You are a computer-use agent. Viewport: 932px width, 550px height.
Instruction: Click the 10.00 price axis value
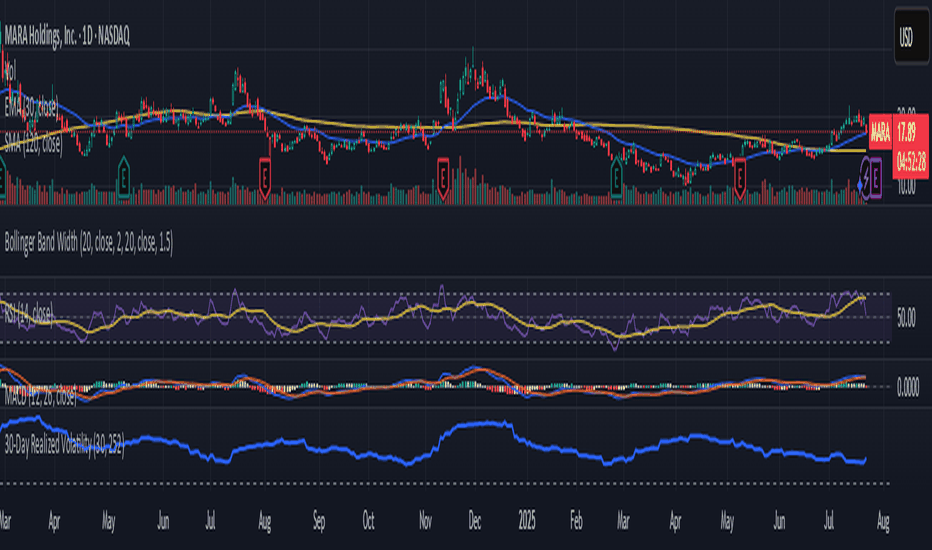906,187
